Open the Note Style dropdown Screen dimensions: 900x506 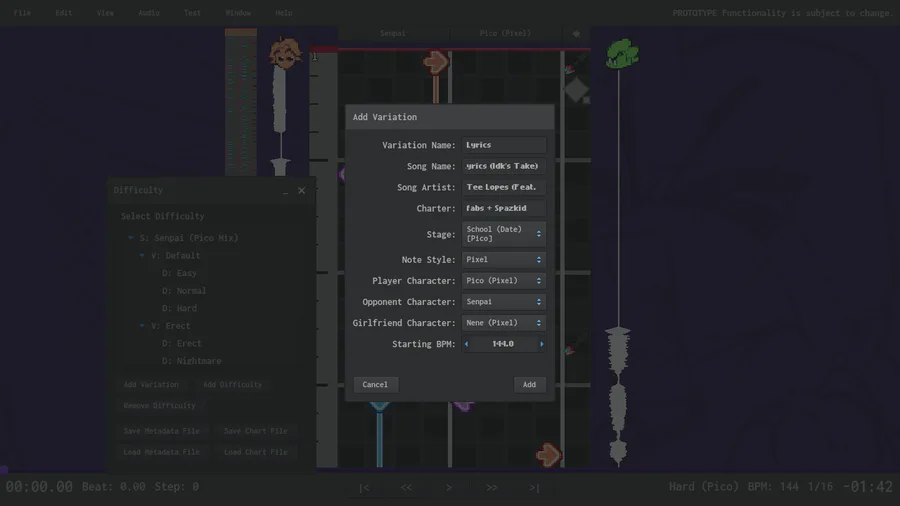[x=503, y=260]
